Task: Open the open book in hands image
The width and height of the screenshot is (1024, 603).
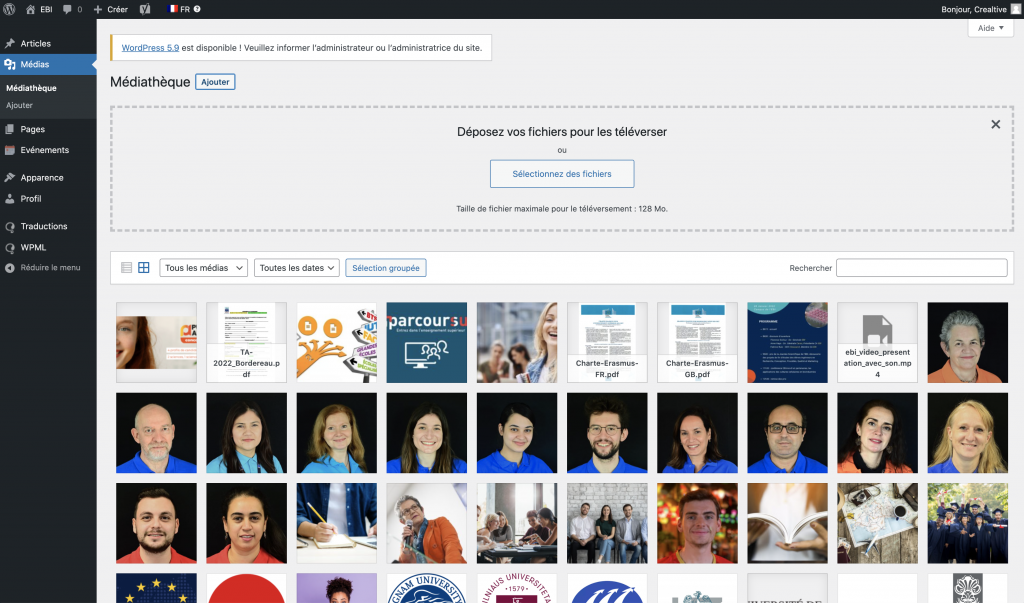Action: point(787,523)
